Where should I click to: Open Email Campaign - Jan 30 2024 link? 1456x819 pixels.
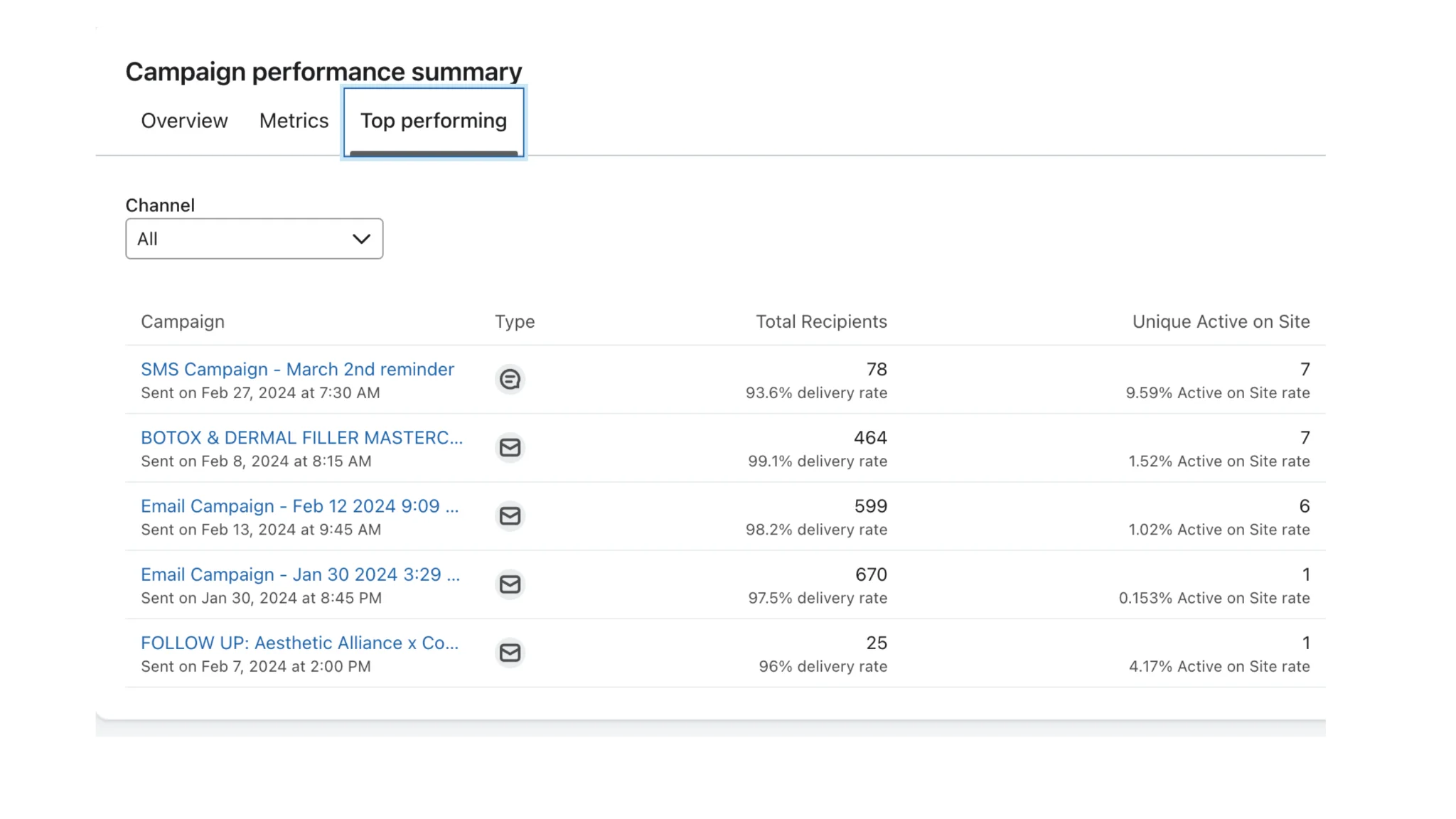coord(300,574)
